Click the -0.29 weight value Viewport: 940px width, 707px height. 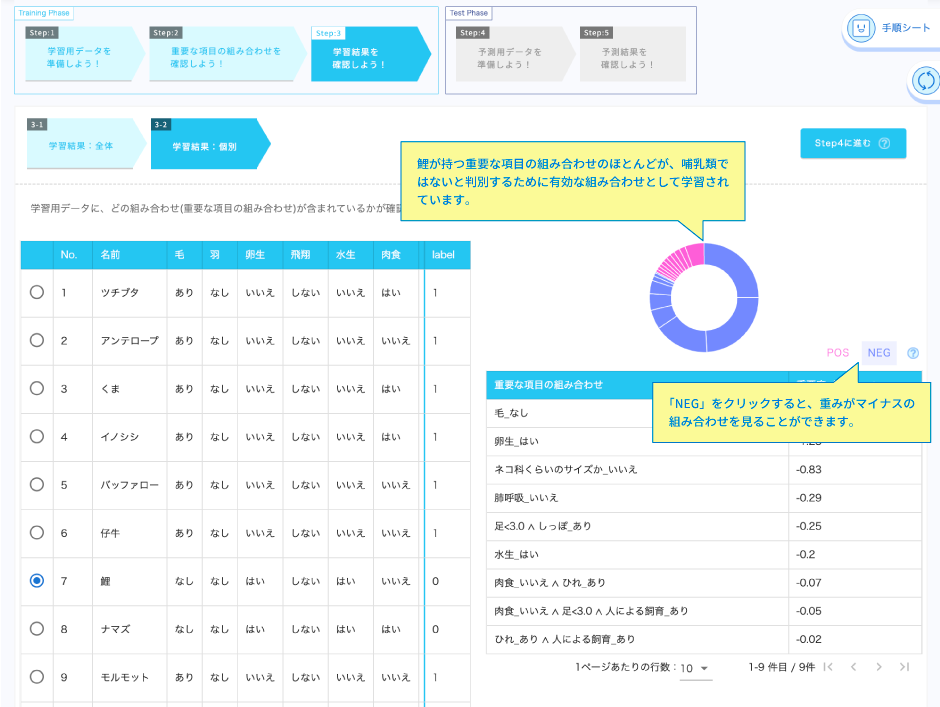click(x=809, y=498)
